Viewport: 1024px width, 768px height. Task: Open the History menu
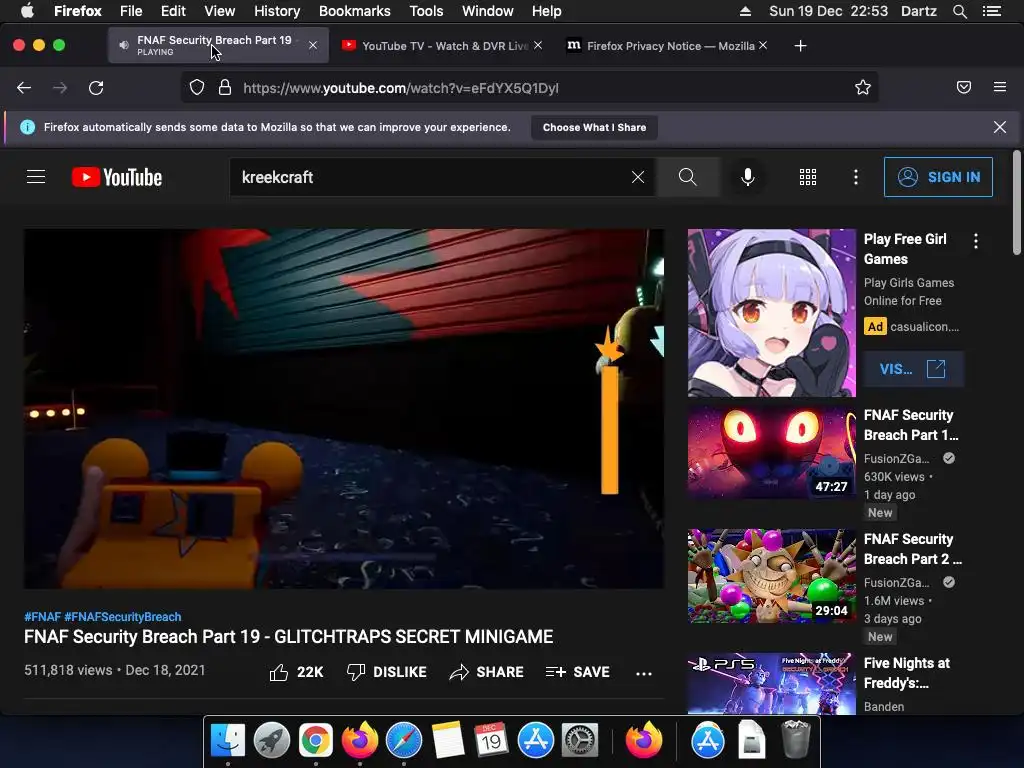pos(277,11)
